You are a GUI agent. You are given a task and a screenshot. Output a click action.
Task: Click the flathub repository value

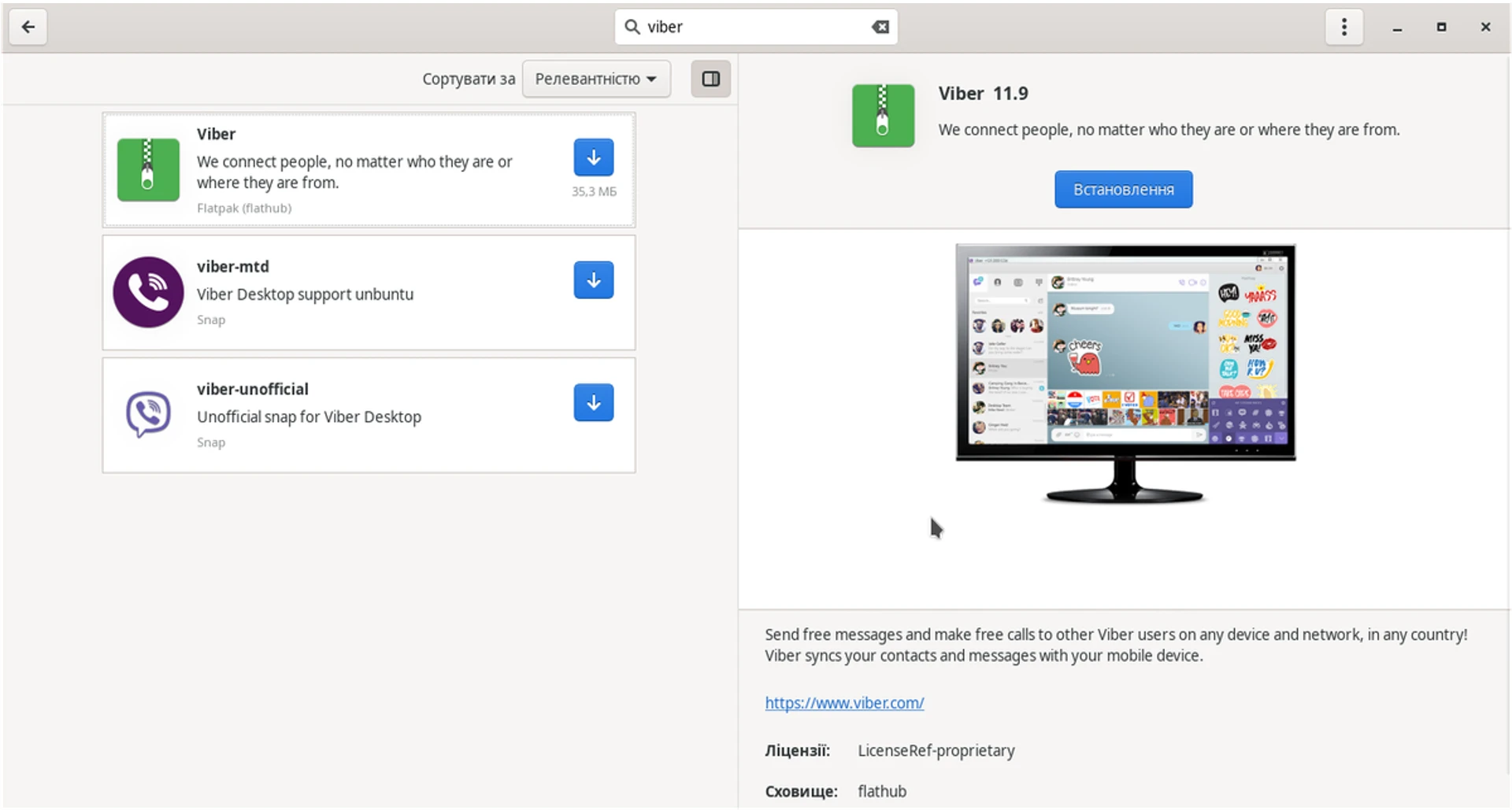tap(882, 792)
